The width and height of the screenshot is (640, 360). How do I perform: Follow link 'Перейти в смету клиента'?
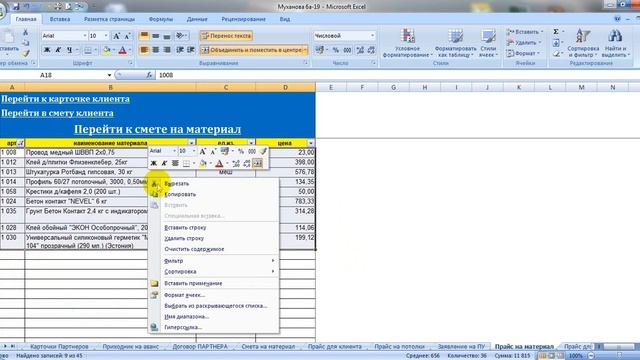point(57,113)
